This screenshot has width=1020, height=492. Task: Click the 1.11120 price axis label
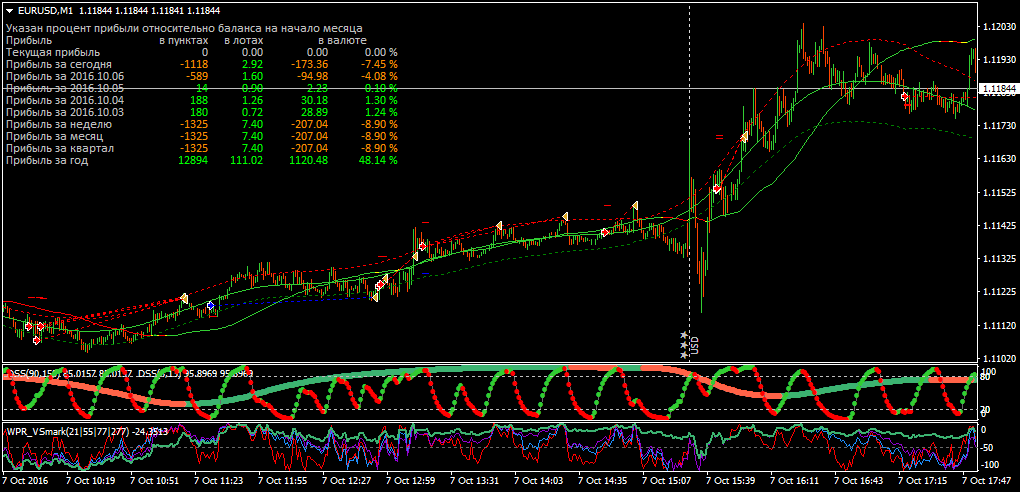pos(997,325)
